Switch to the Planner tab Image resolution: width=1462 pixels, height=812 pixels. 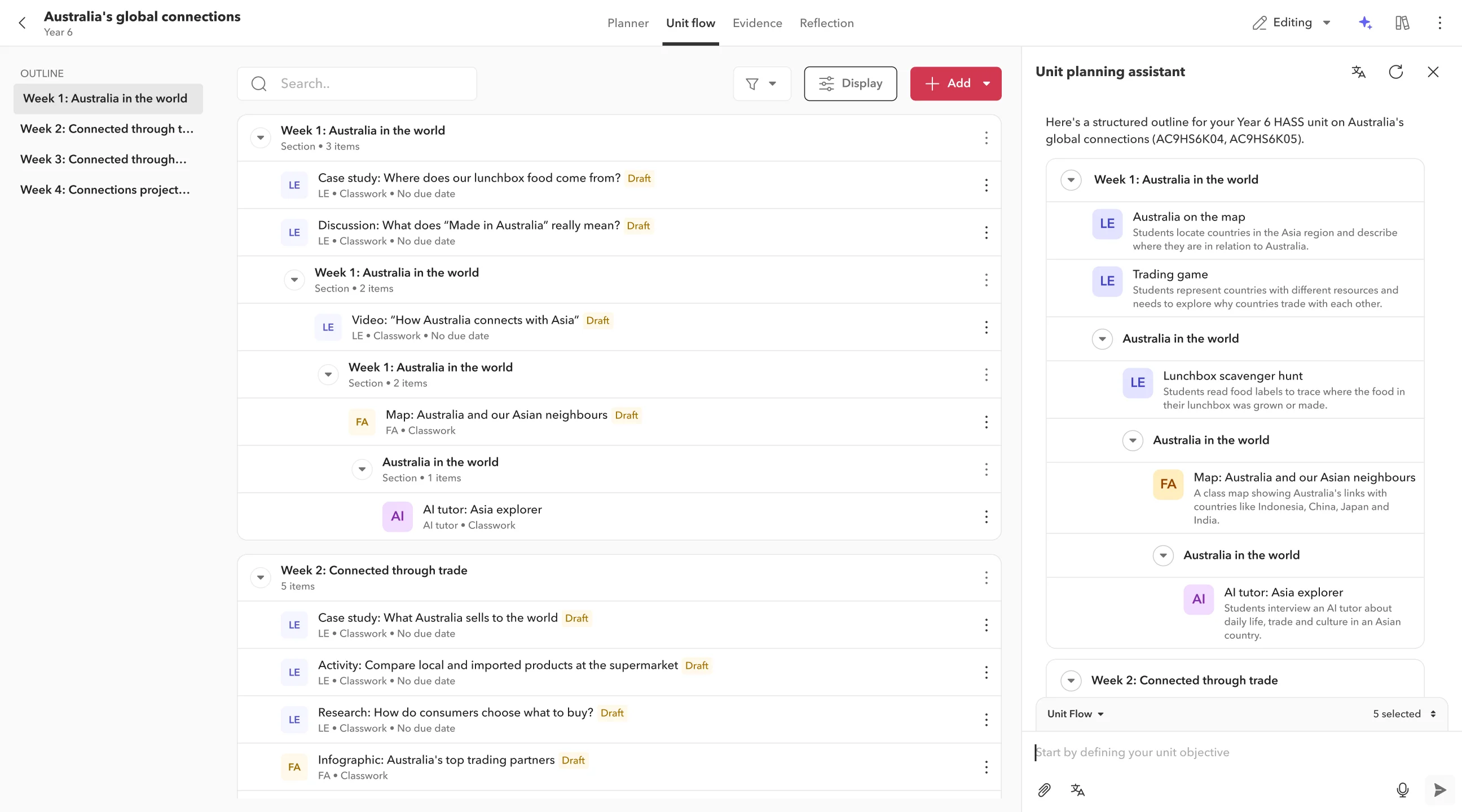click(628, 23)
